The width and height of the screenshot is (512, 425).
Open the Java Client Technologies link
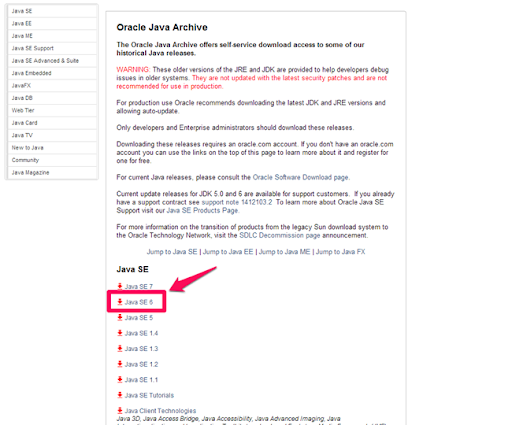(160, 411)
